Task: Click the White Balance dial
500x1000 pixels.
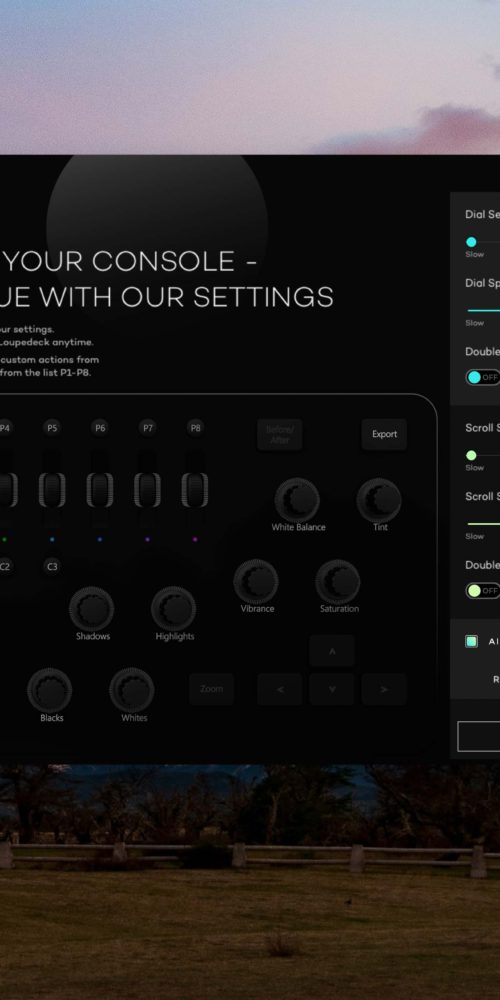Action: tap(297, 501)
